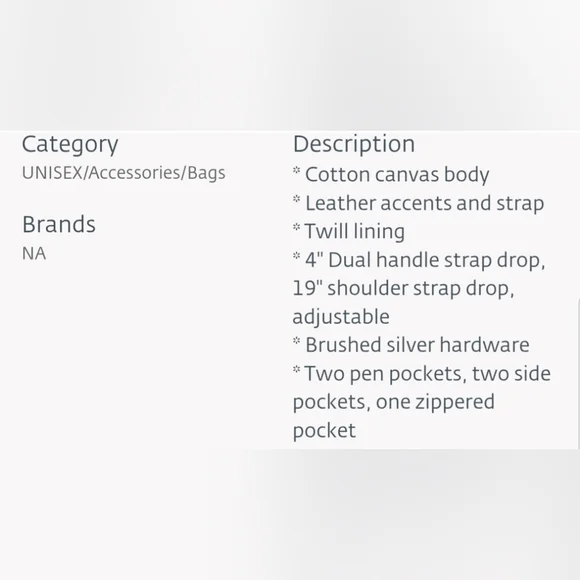Select the Cotton canvas body line
The image size is (580, 580).
tap(397, 175)
